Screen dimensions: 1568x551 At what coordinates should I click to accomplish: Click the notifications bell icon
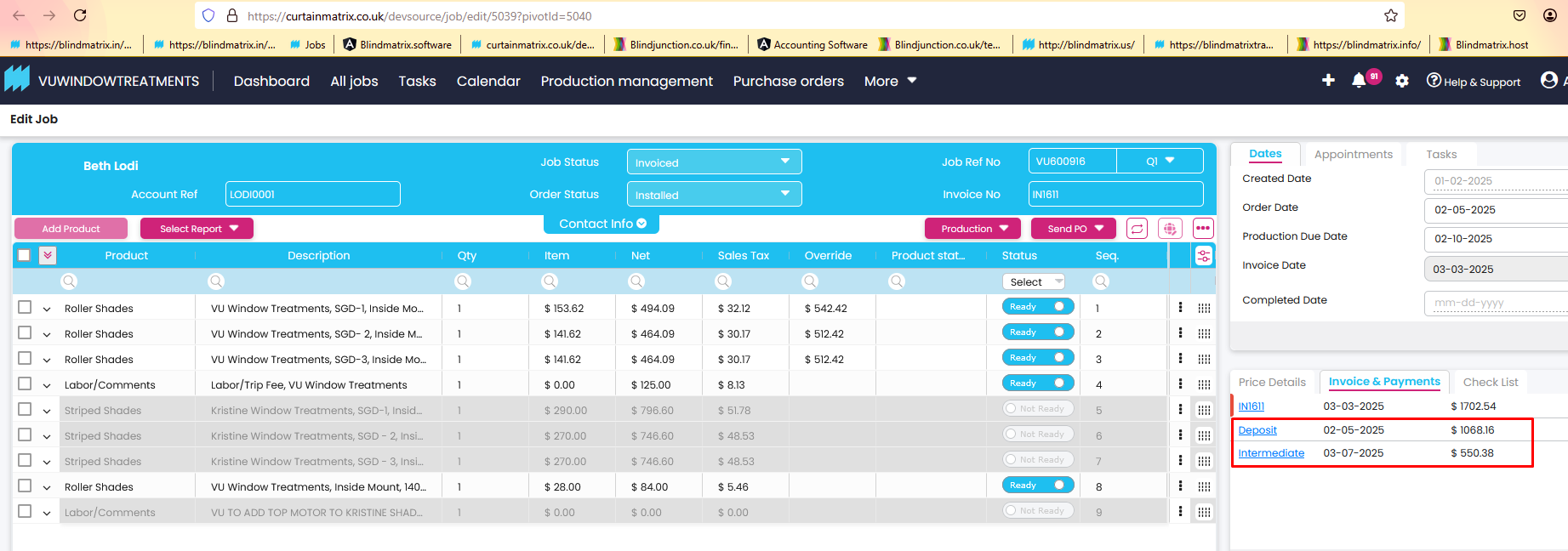pyautogui.click(x=1359, y=80)
